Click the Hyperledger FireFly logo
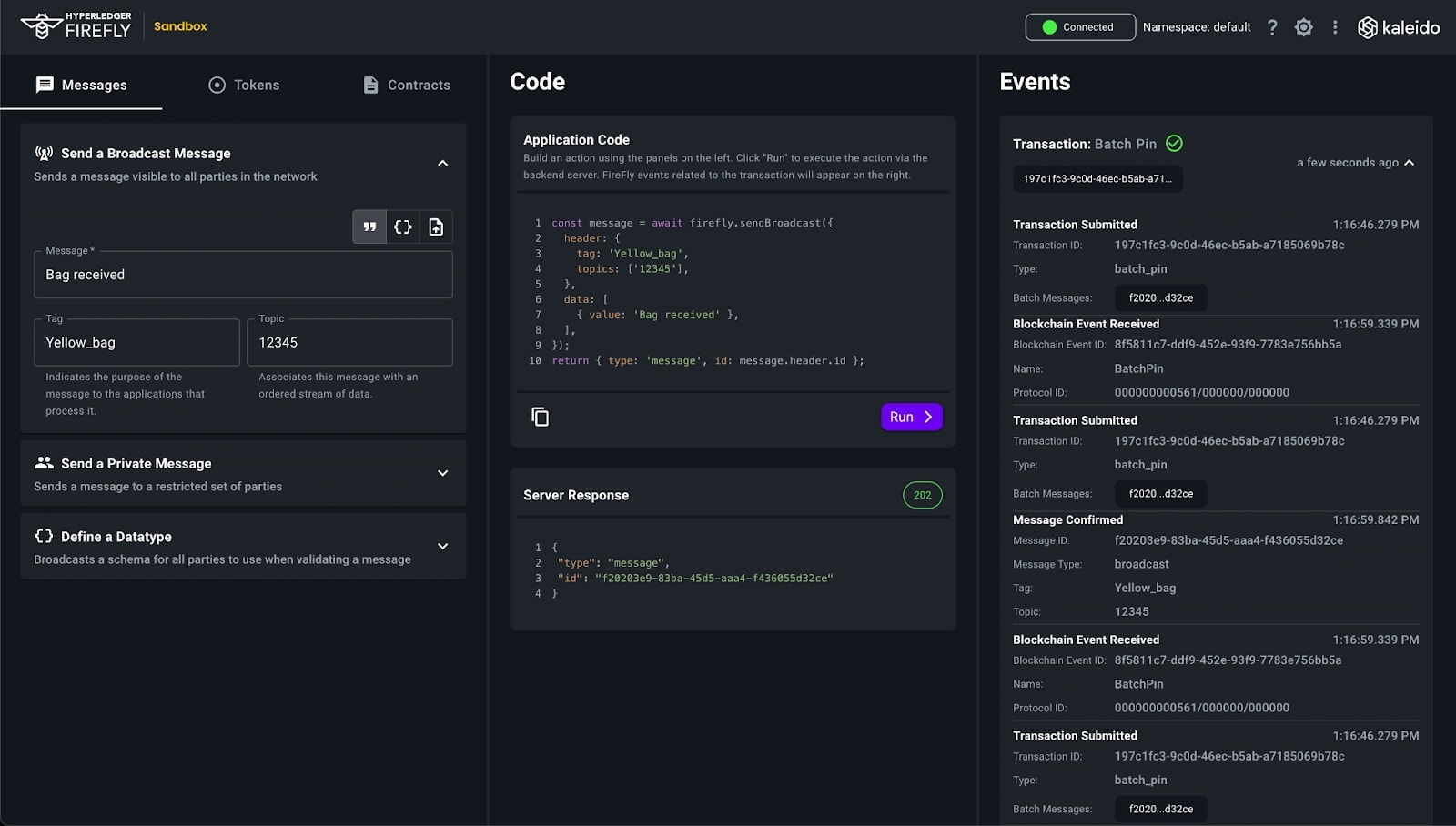The height and width of the screenshot is (826, 1456). click(76, 26)
